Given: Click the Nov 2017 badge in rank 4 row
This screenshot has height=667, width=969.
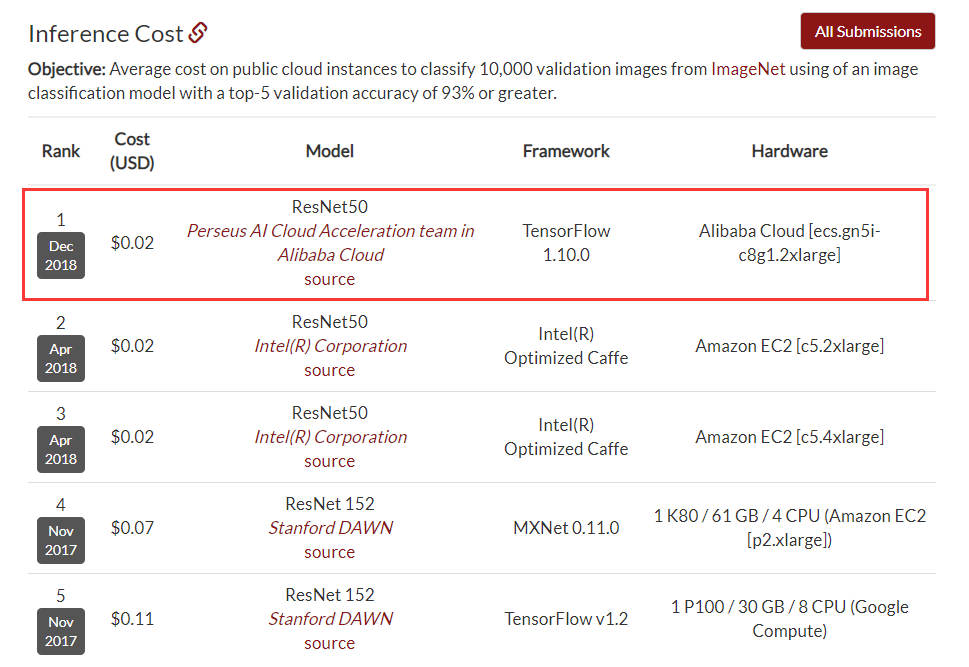Looking at the screenshot, I should point(61,540).
